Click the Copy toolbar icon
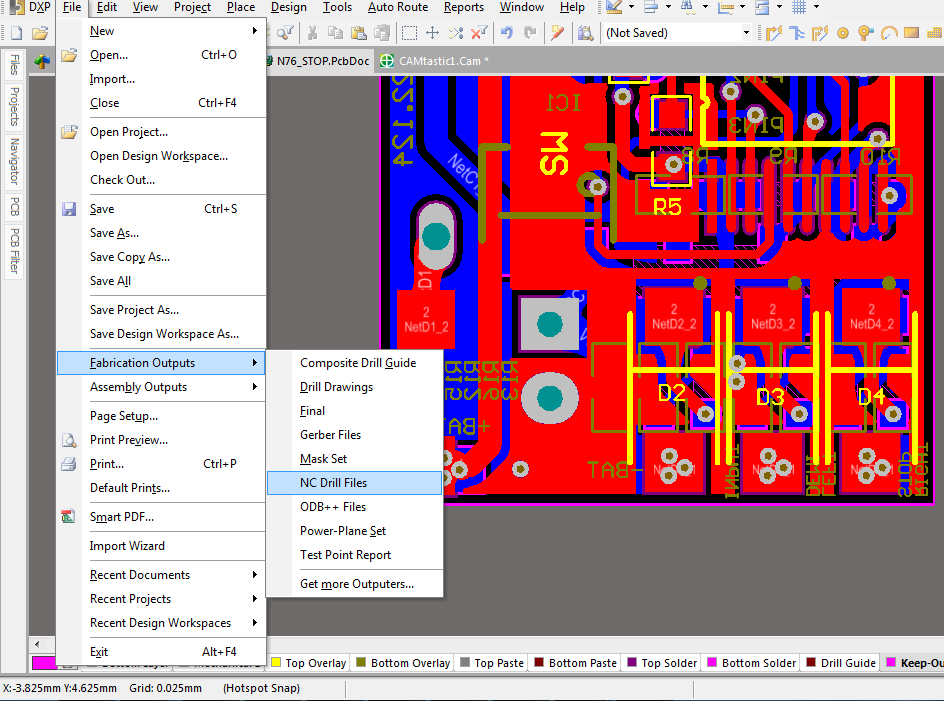Viewport: 944px width, 701px height. click(x=335, y=33)
